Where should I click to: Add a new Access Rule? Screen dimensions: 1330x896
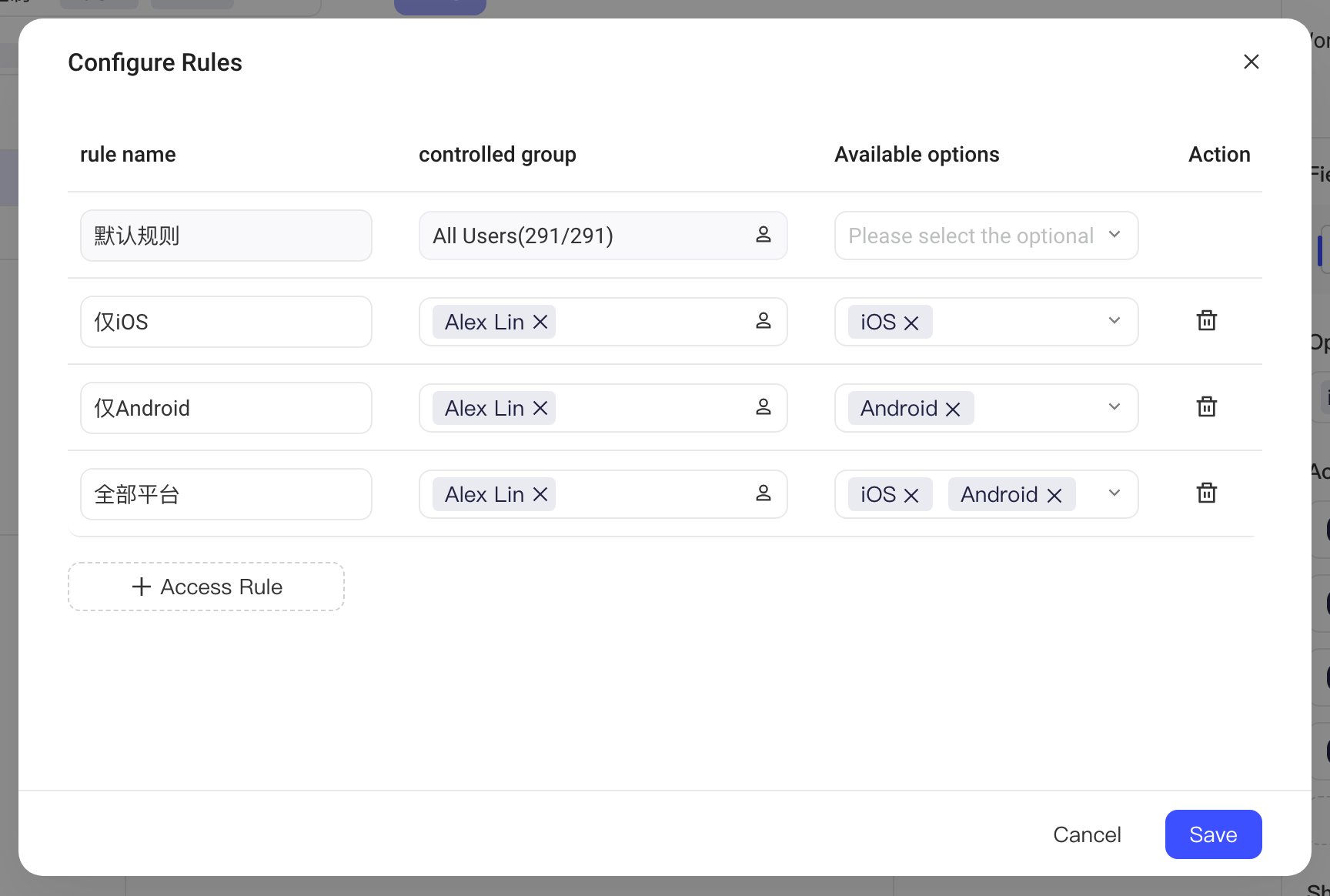pos(206,587)
